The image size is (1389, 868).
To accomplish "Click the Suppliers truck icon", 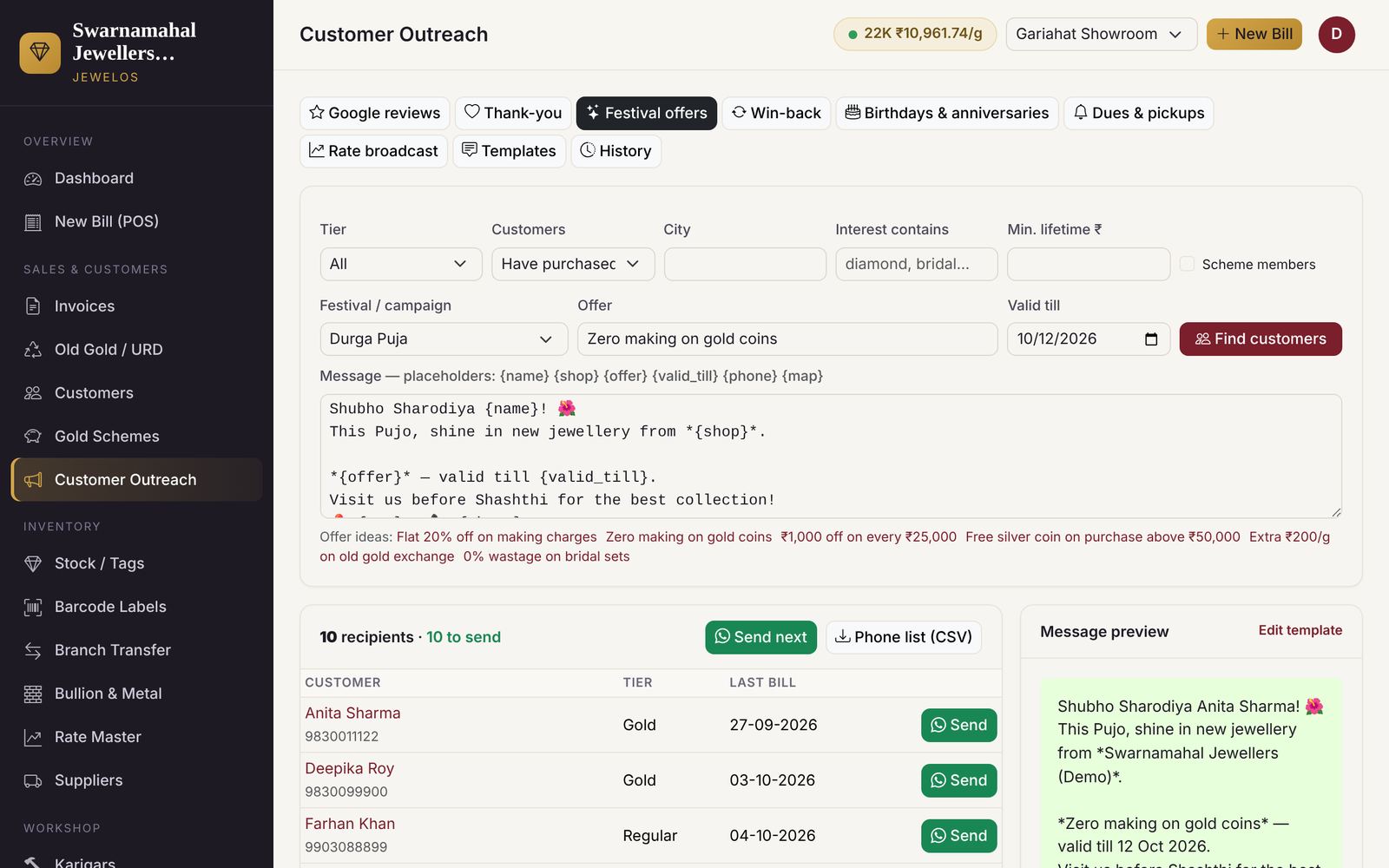I will pos(33,781).
